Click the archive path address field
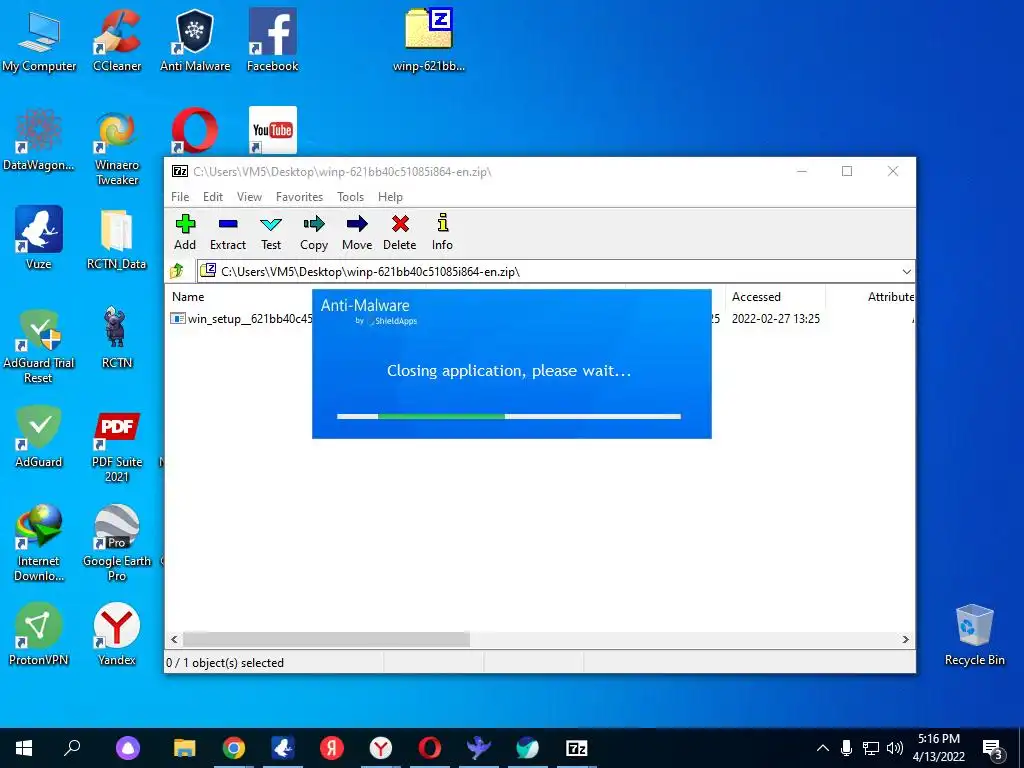Viewport: 1024px width, 768px height. pos(549,272)
